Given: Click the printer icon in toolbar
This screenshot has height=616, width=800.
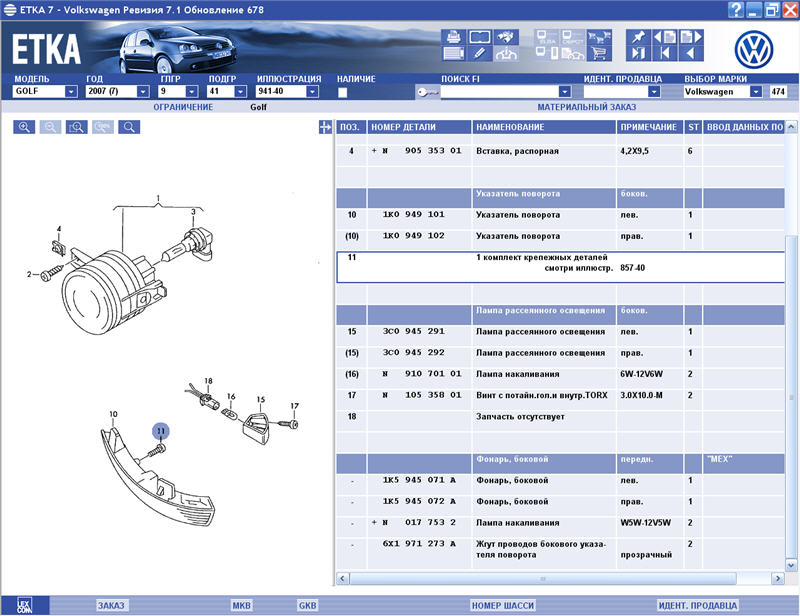Looking at the screenshot, I should (x=453, y=37).
